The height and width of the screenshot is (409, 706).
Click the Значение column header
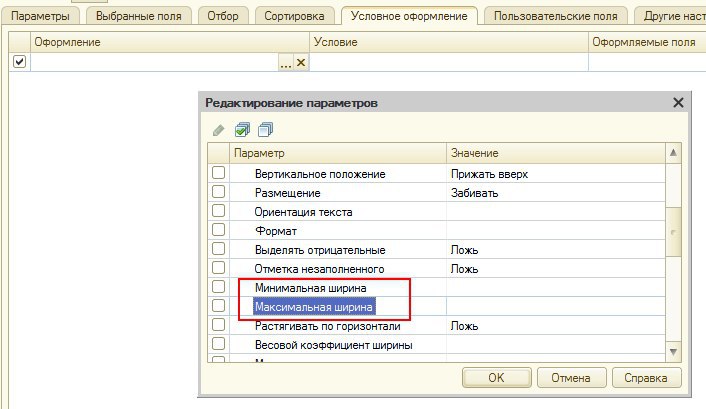tap(556, 153)
